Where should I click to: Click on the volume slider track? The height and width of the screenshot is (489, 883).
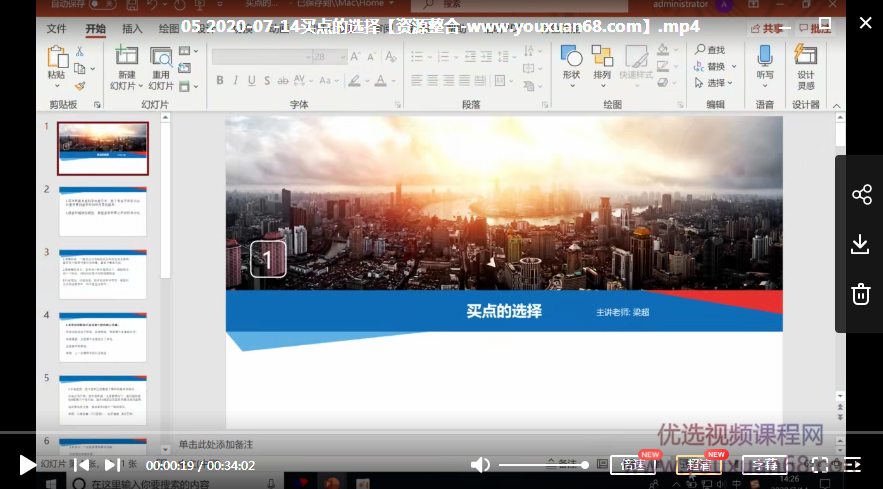coord(541,465)
